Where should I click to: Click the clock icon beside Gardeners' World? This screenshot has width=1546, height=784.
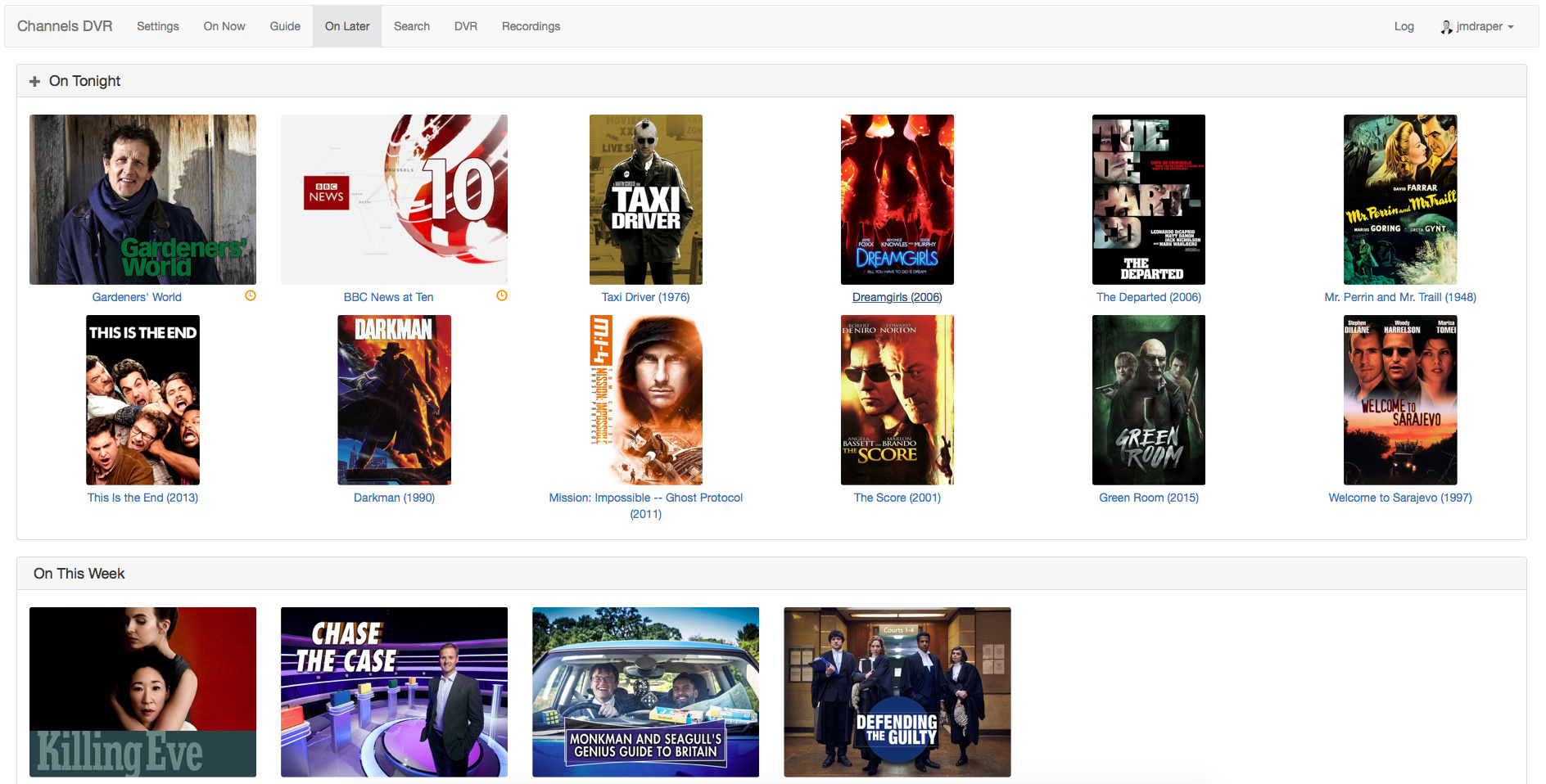(251, 295)
